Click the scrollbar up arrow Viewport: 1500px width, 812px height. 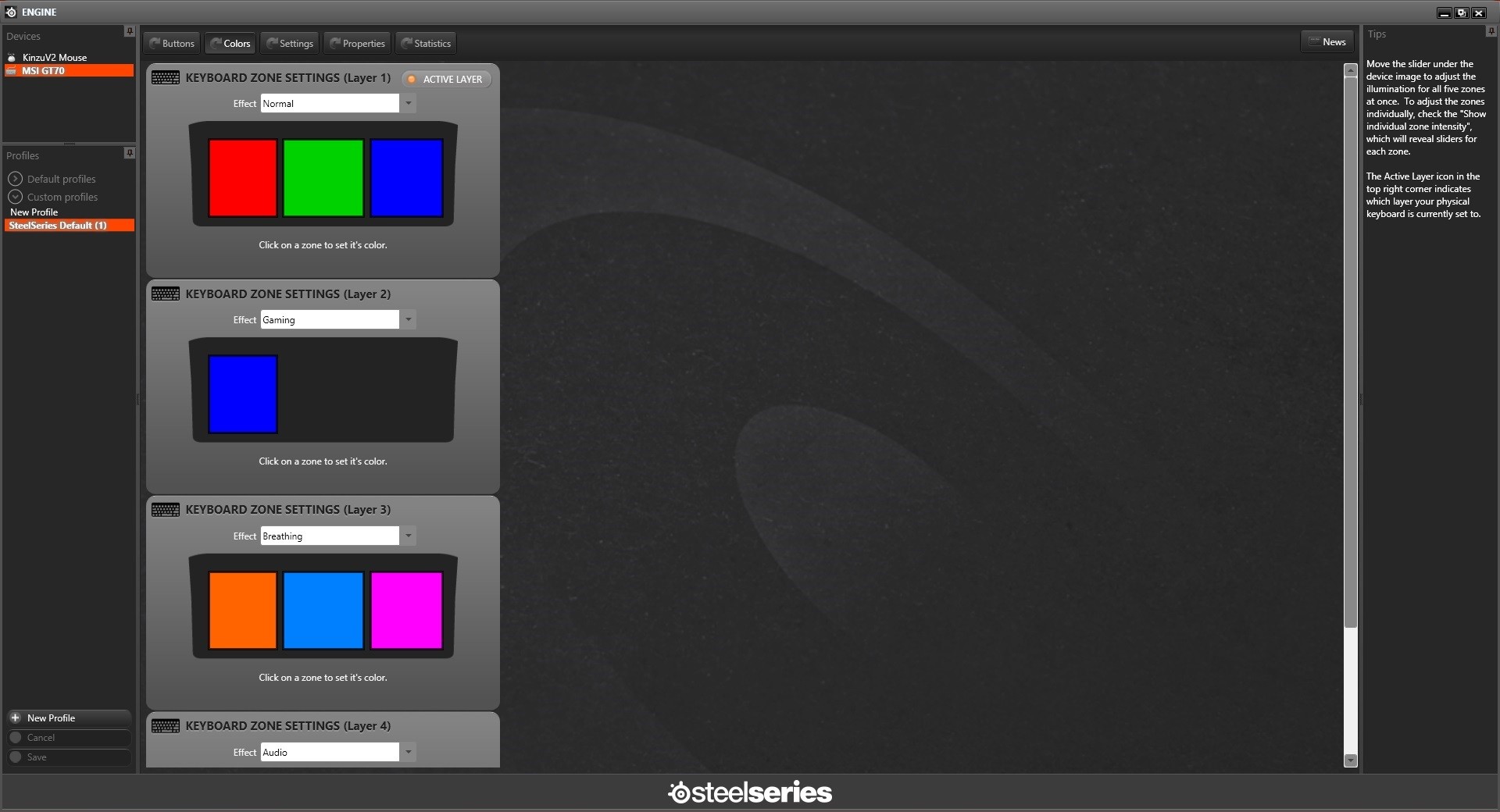tap(1350, 70)
